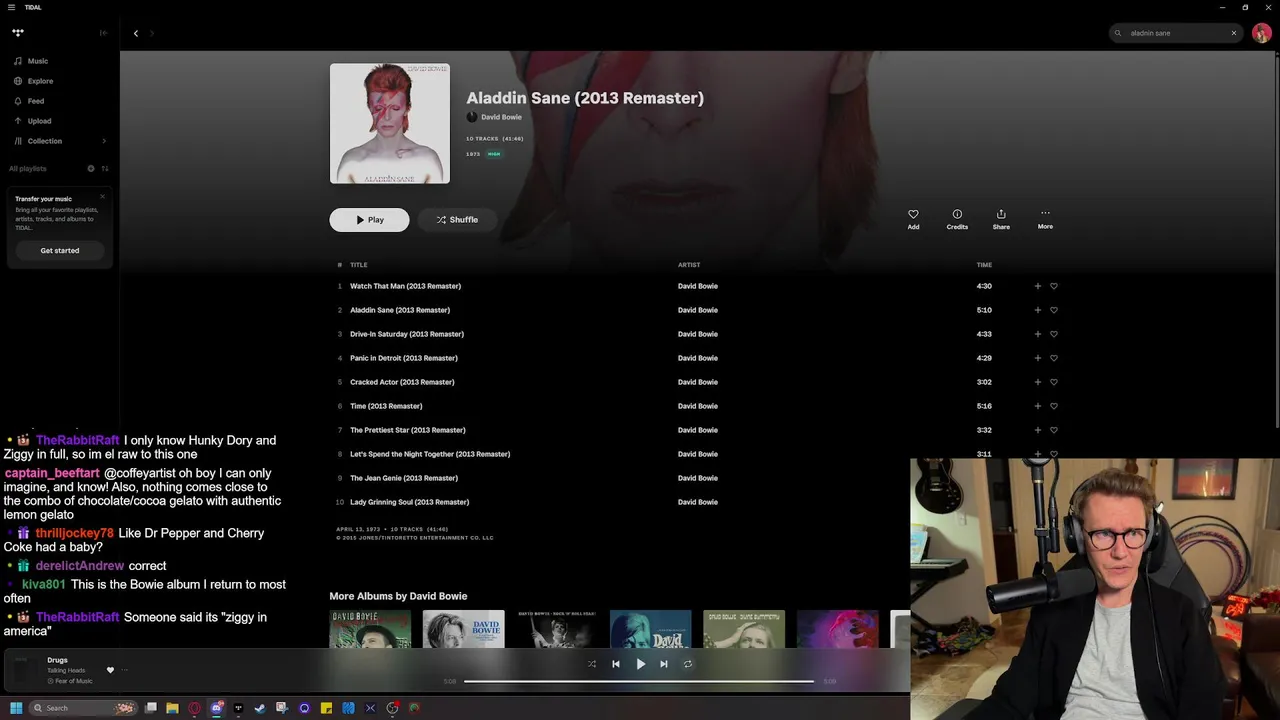Open David Bowie artist link on Cracked Actor row
Image resolution: width=1280 pixels, height=720 pixels.
coord(698,382)
